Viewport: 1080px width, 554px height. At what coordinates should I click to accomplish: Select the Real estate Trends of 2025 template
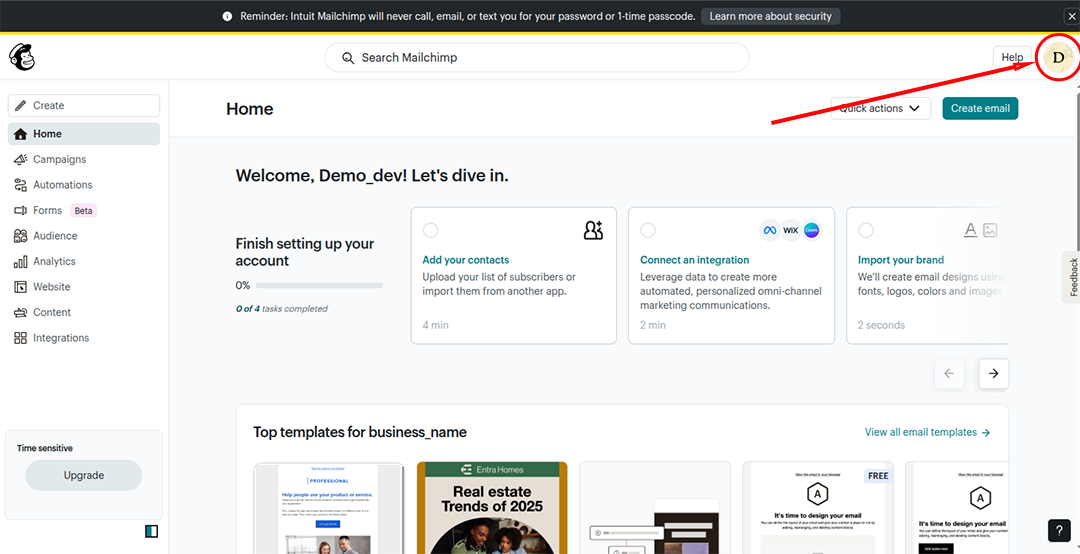click(492, 508)
